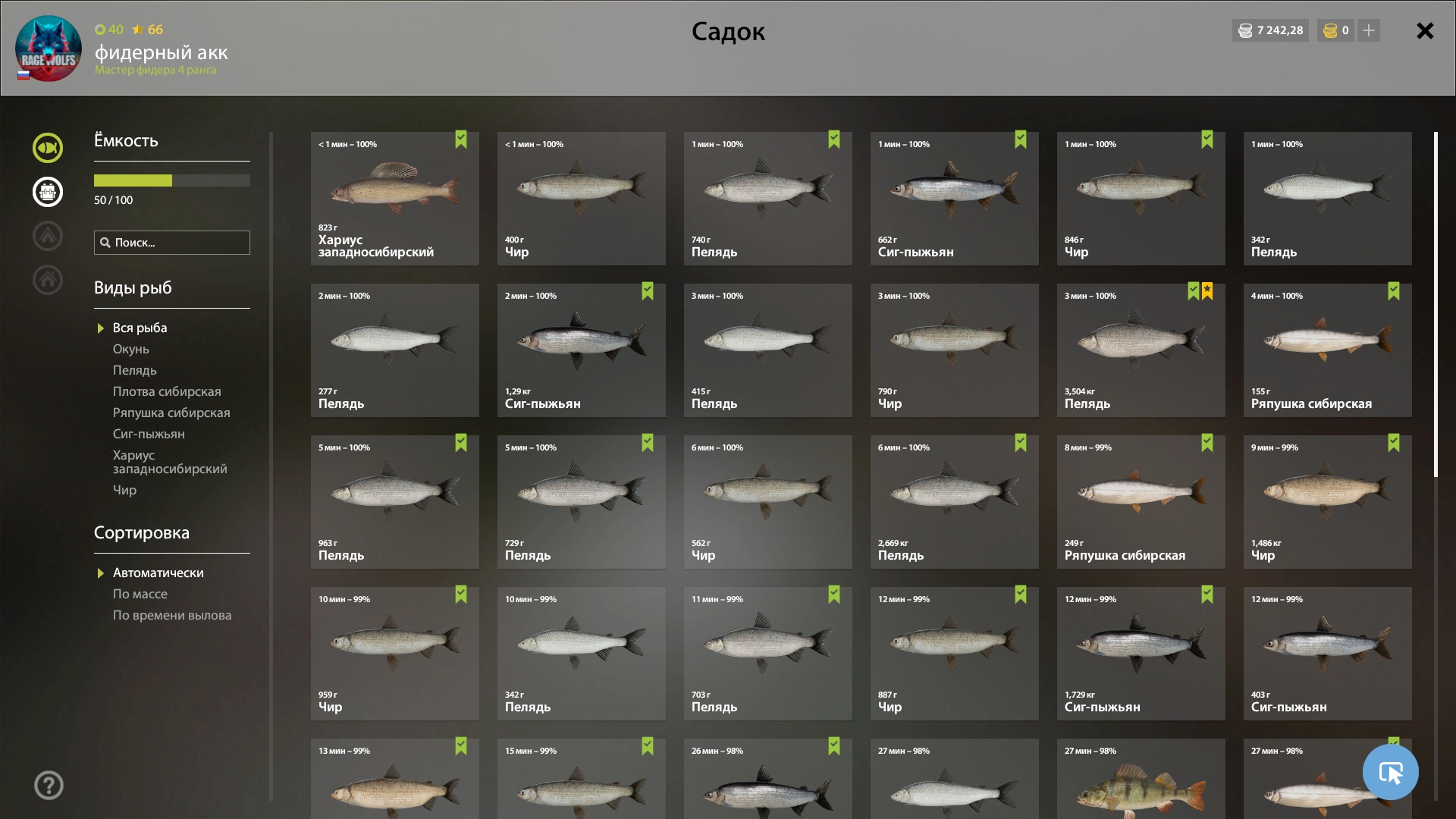Filter fish list by Ряпушка сибирская
The width and height of the screenshot is (1456, 819).
point(171,413)
